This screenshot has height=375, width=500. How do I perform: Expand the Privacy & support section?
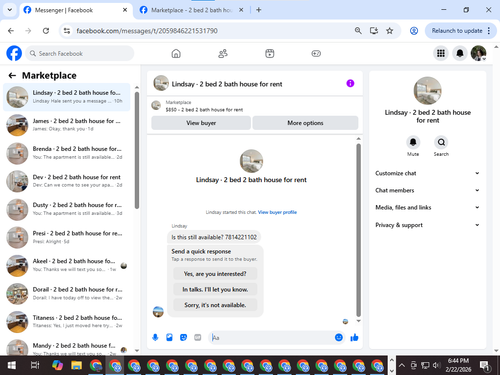coord(427,225)
